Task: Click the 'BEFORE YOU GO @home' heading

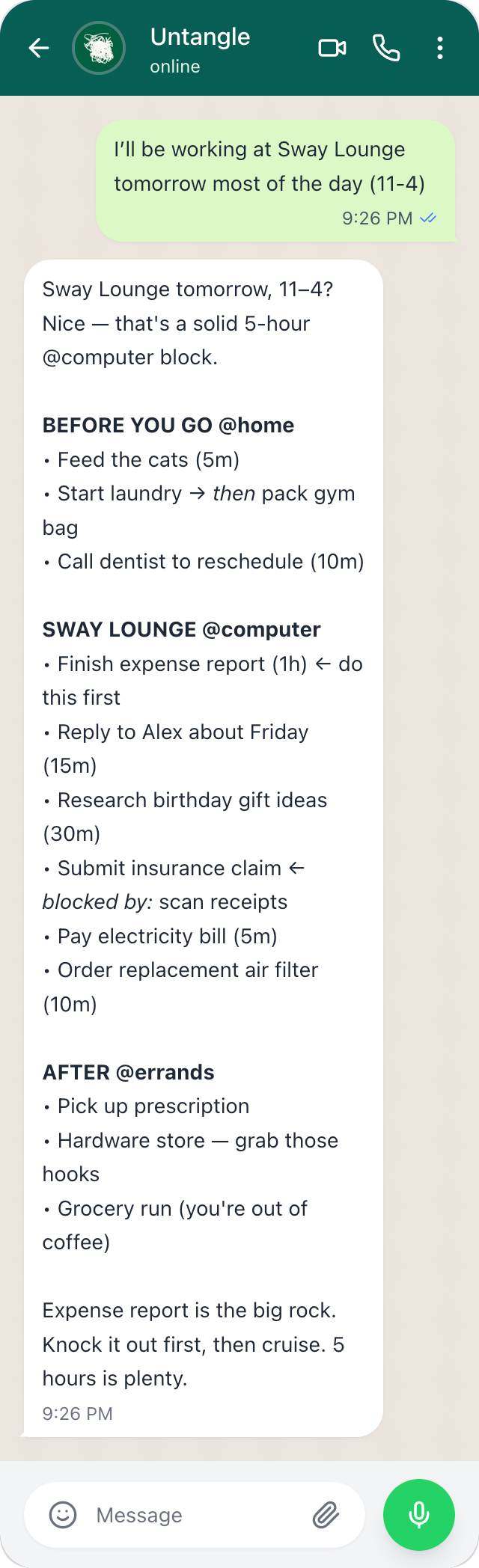Action: point(168,425)
